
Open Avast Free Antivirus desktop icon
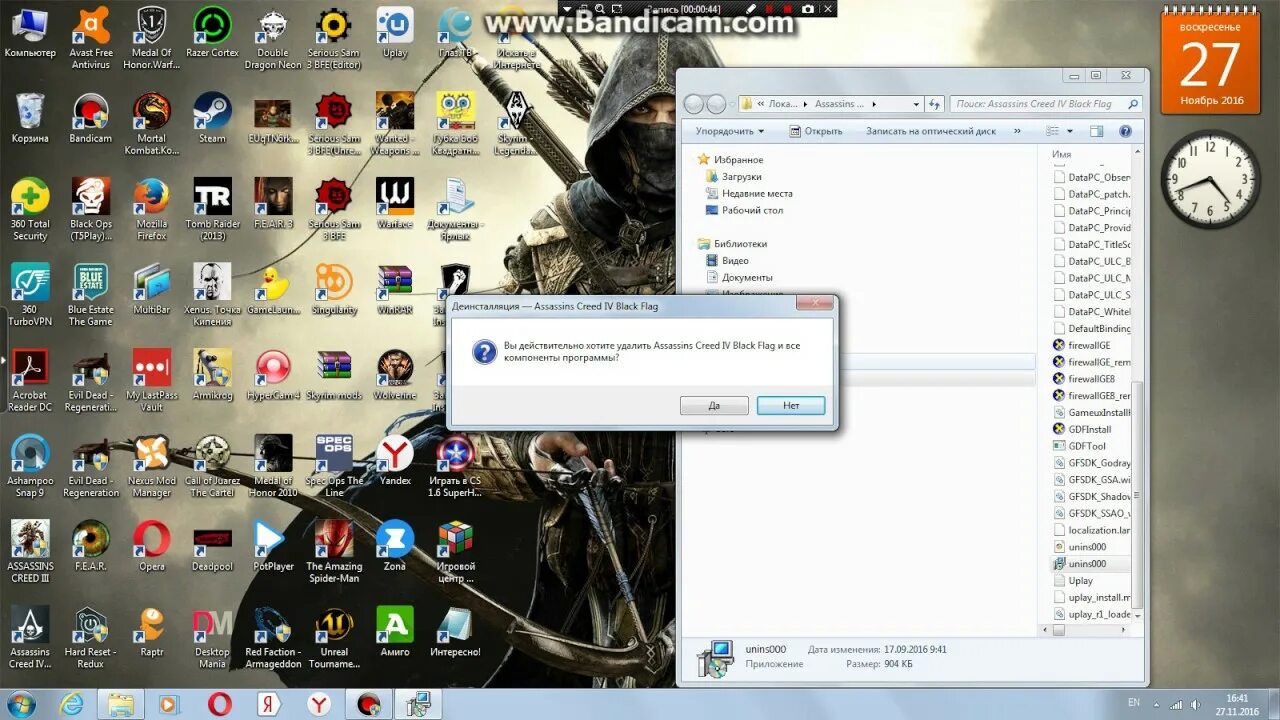91,39
